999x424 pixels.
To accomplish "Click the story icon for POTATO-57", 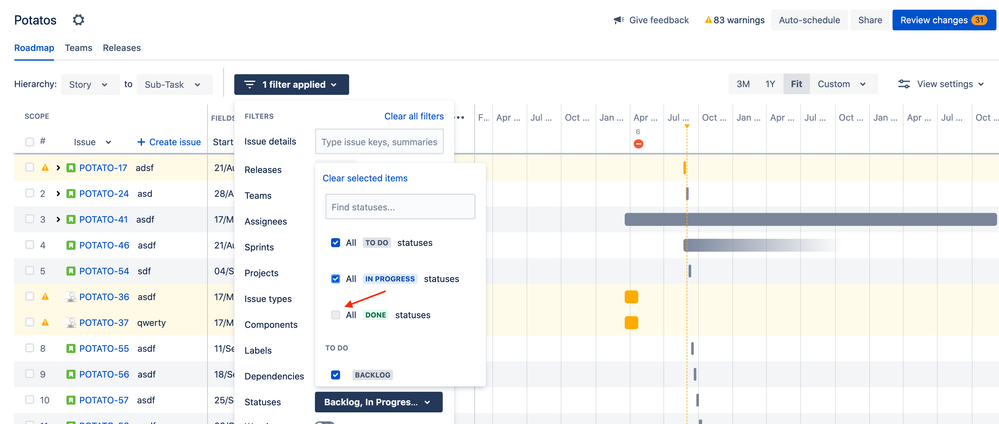I will [71, 400].
